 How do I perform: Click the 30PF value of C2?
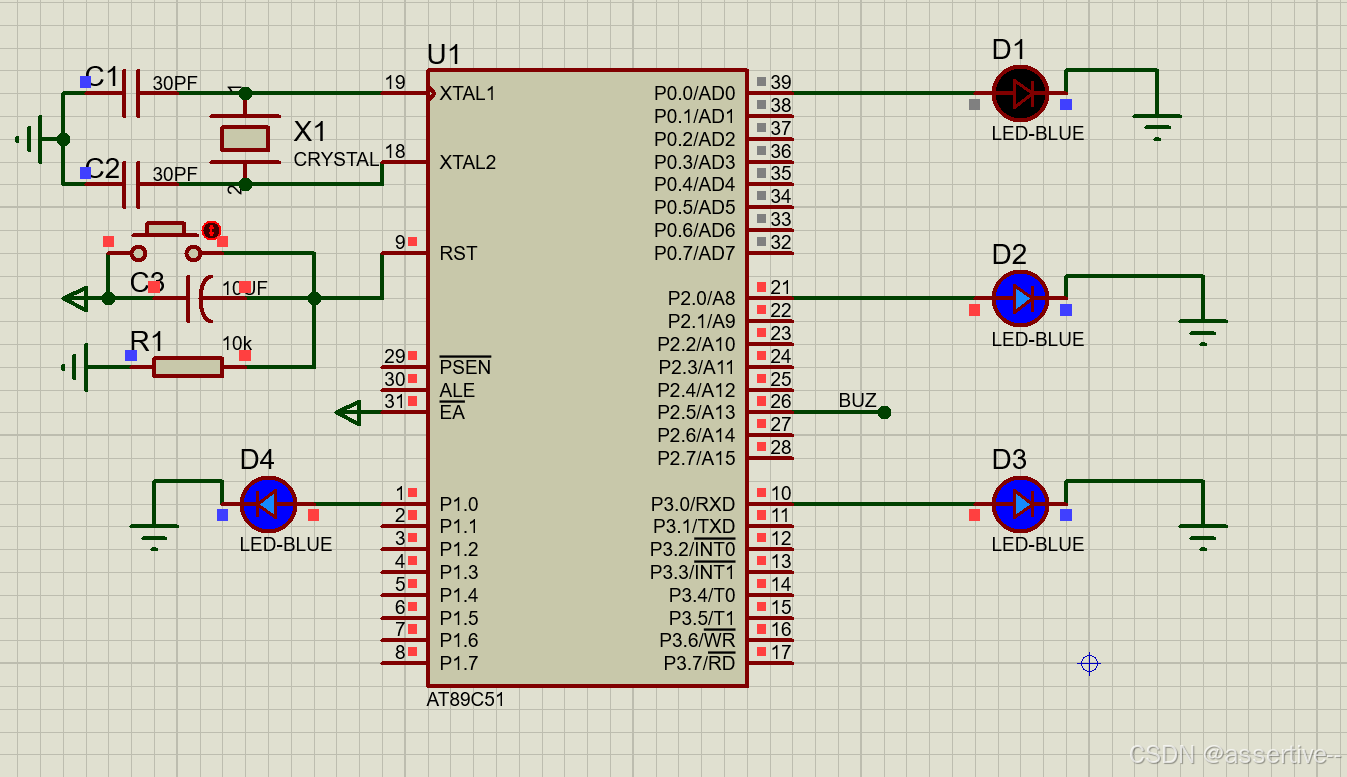pos(175,174)
